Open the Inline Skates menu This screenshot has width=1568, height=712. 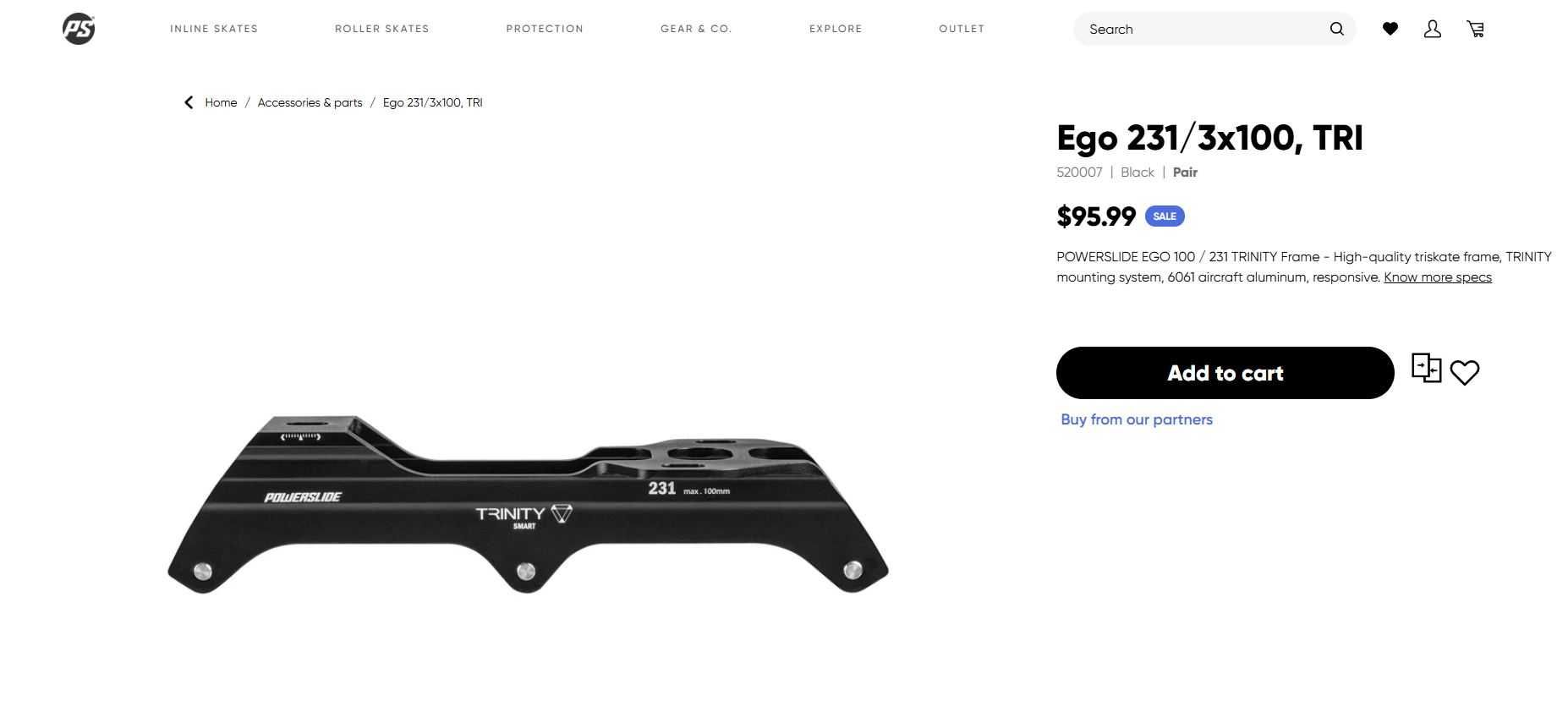pyautogui.click(x=214, y=29)
